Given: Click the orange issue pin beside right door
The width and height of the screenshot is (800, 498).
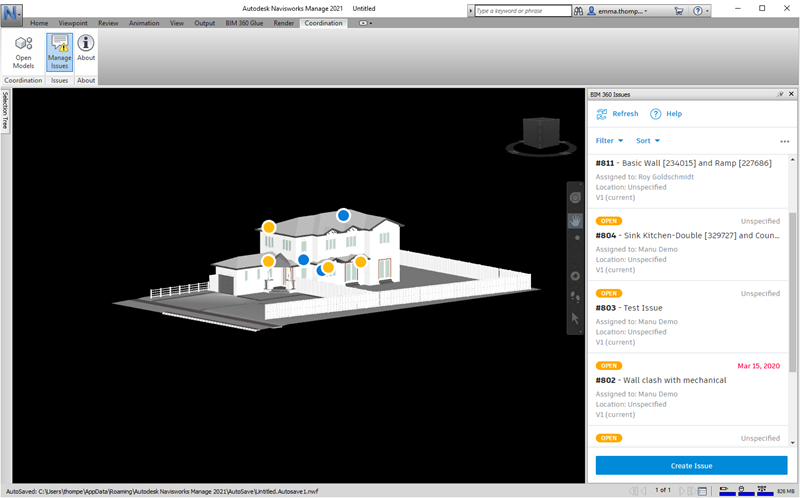Looking at the screenshot, I should coord(361,262).
